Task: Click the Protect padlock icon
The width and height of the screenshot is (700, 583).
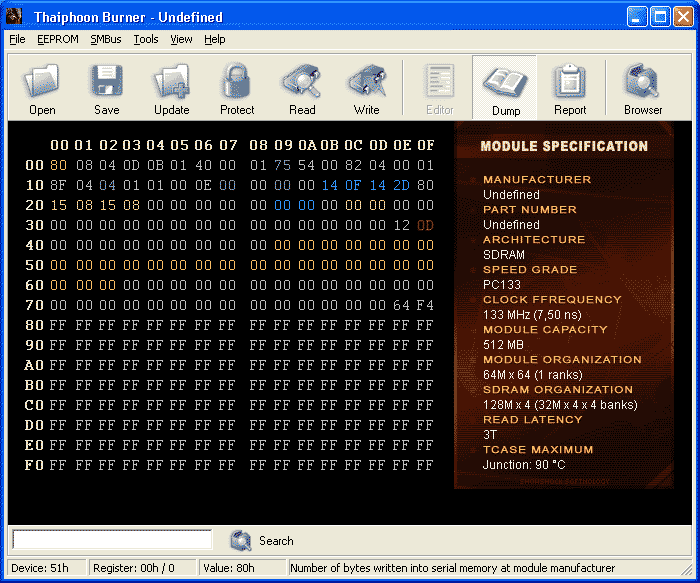Action: [236, 81]
